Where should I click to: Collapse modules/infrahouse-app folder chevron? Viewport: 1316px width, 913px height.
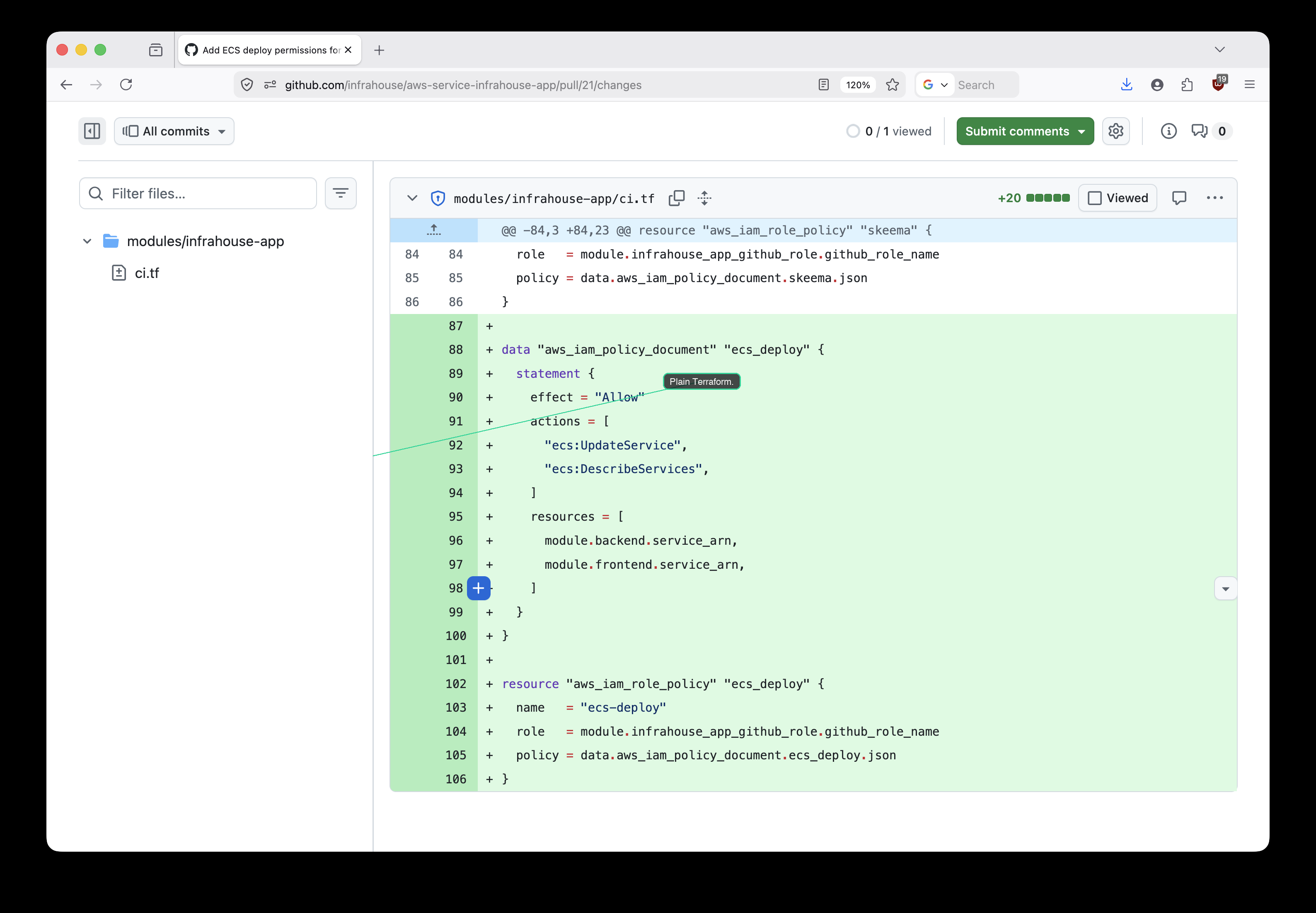87,242
